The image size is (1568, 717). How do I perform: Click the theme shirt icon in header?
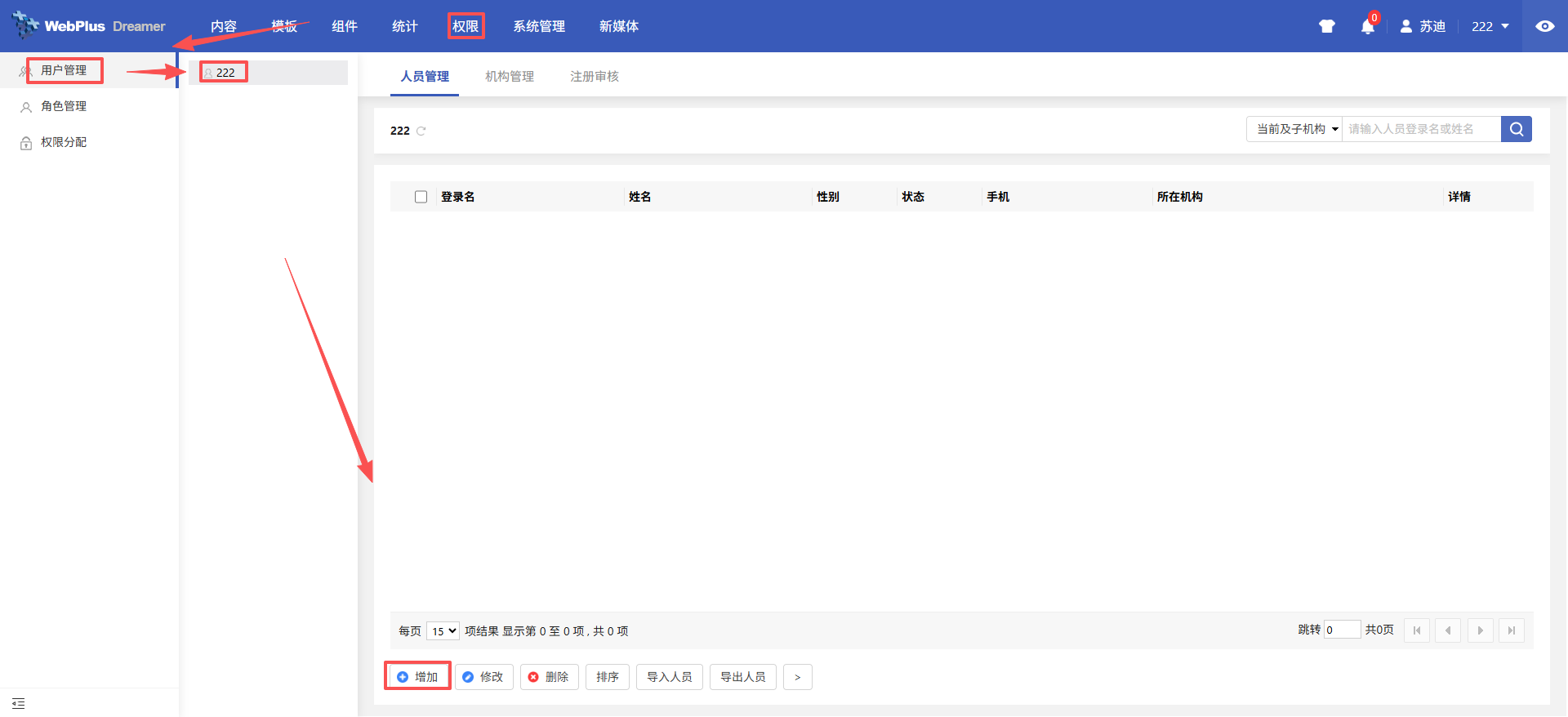pyautogui.click(x=1326, y=26)
